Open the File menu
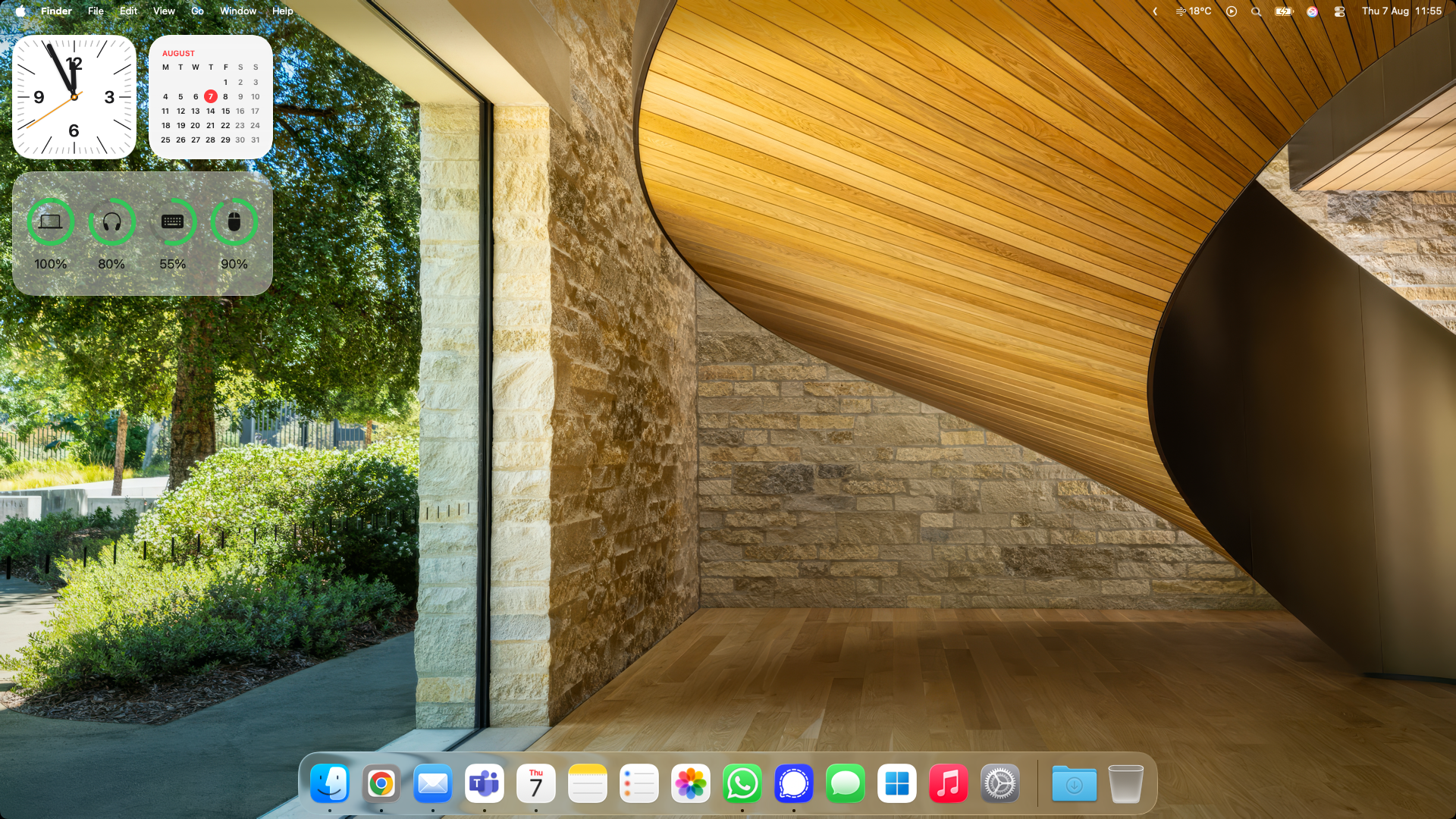The height and width of the screenshot is (819, 1456). [96, 11]
